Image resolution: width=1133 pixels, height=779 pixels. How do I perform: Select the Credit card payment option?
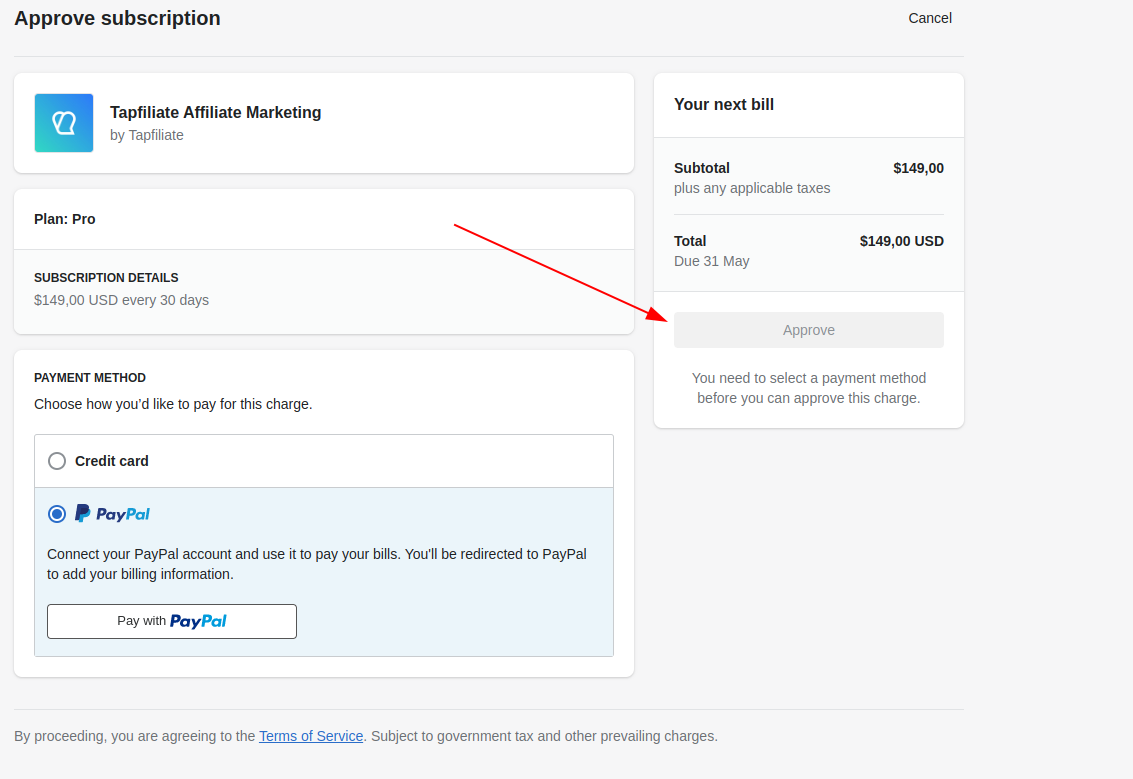(57, 461)
